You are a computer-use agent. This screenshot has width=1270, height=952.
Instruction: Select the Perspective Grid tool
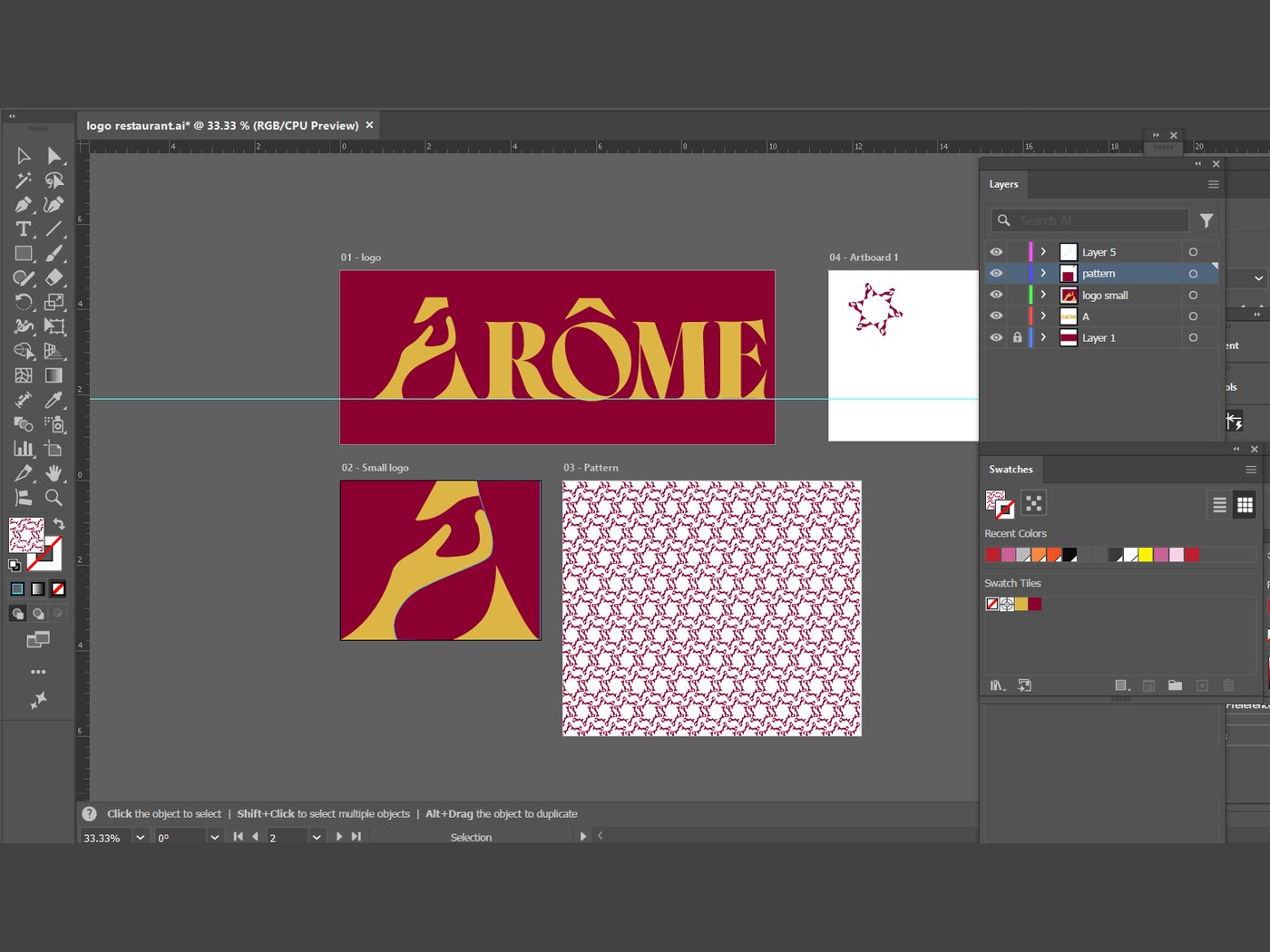point(54,351)
